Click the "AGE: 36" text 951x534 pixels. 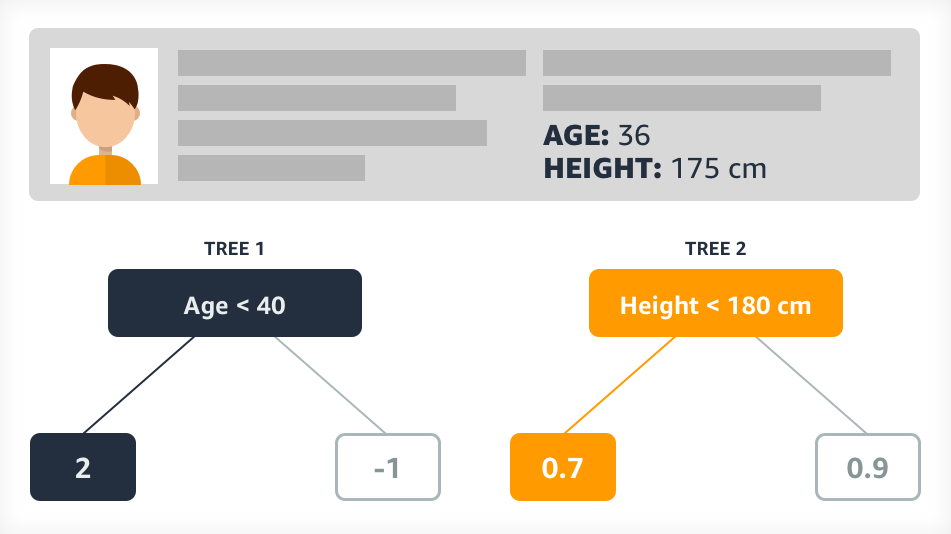(597, 135)
